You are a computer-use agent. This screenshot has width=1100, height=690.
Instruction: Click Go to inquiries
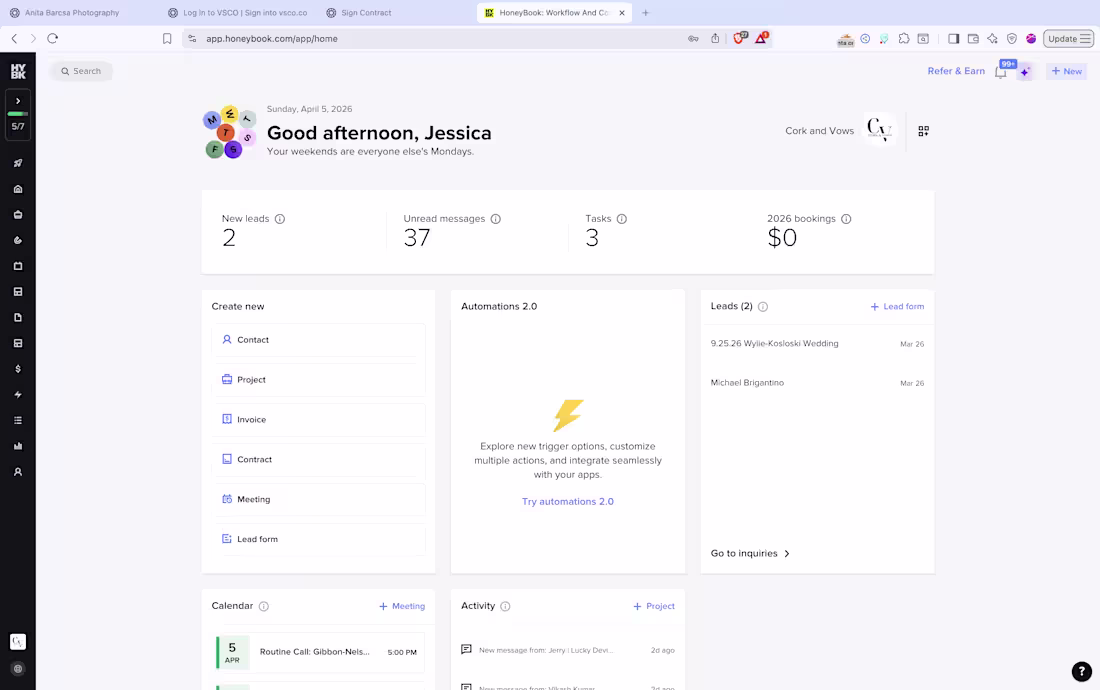point(750,553)
